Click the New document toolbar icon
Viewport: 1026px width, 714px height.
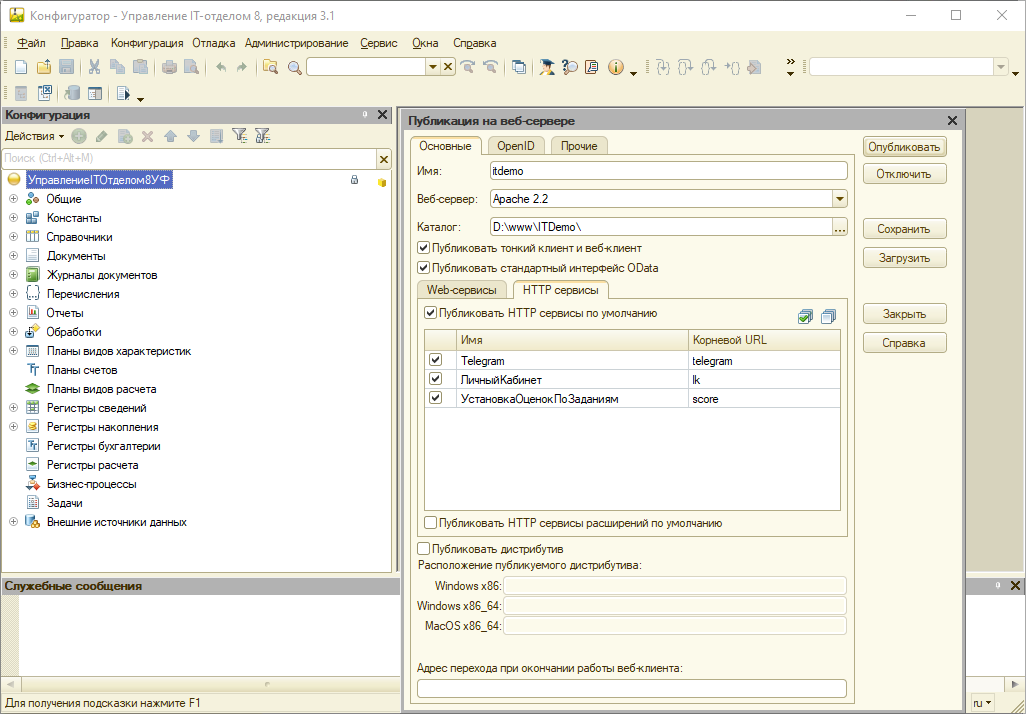[20, 67]
